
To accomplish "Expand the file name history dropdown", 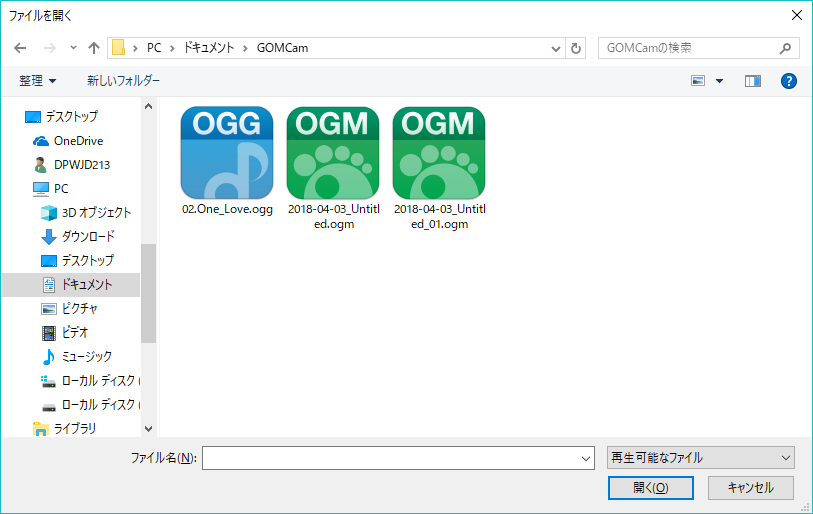I will pos(587,458).
